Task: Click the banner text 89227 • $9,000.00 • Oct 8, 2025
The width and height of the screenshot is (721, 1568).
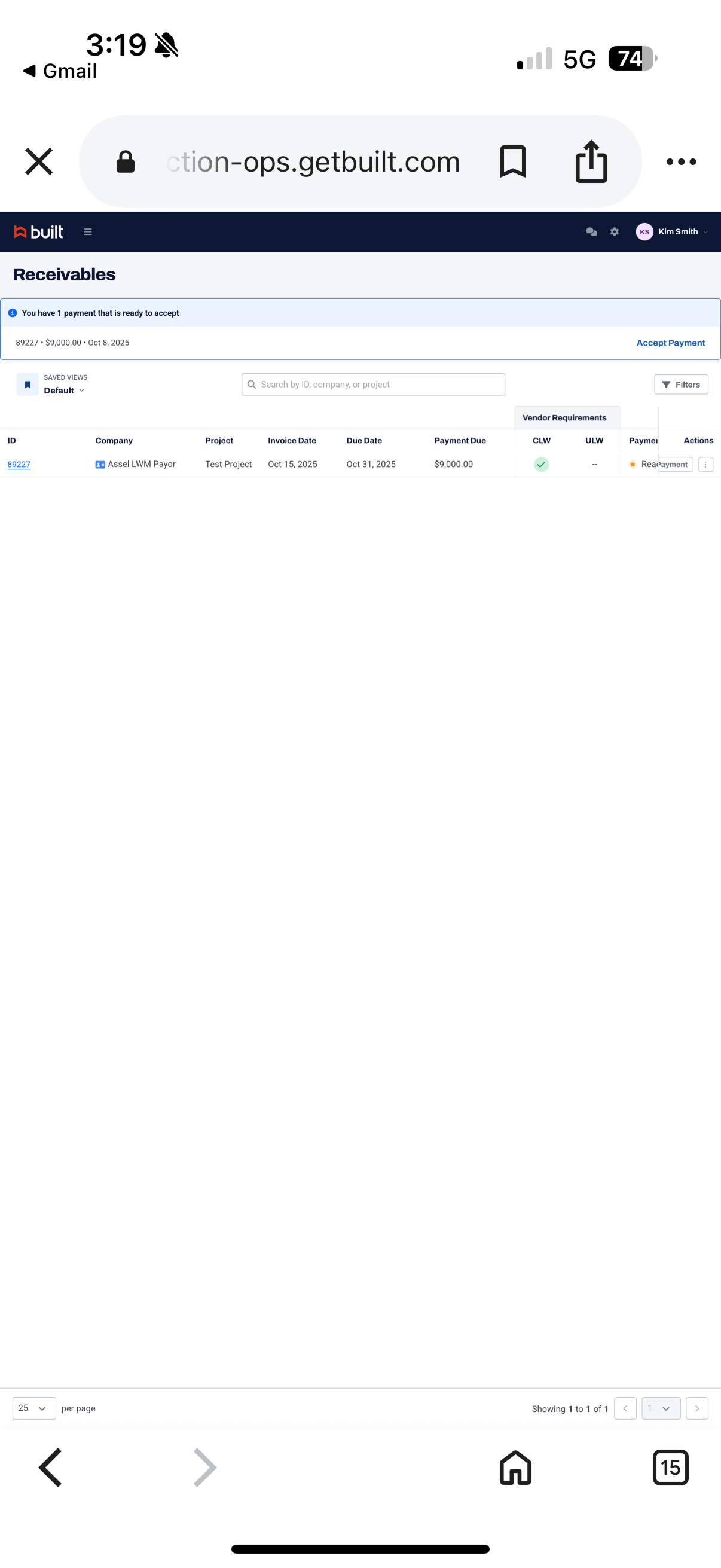Action: click(72, 343)
